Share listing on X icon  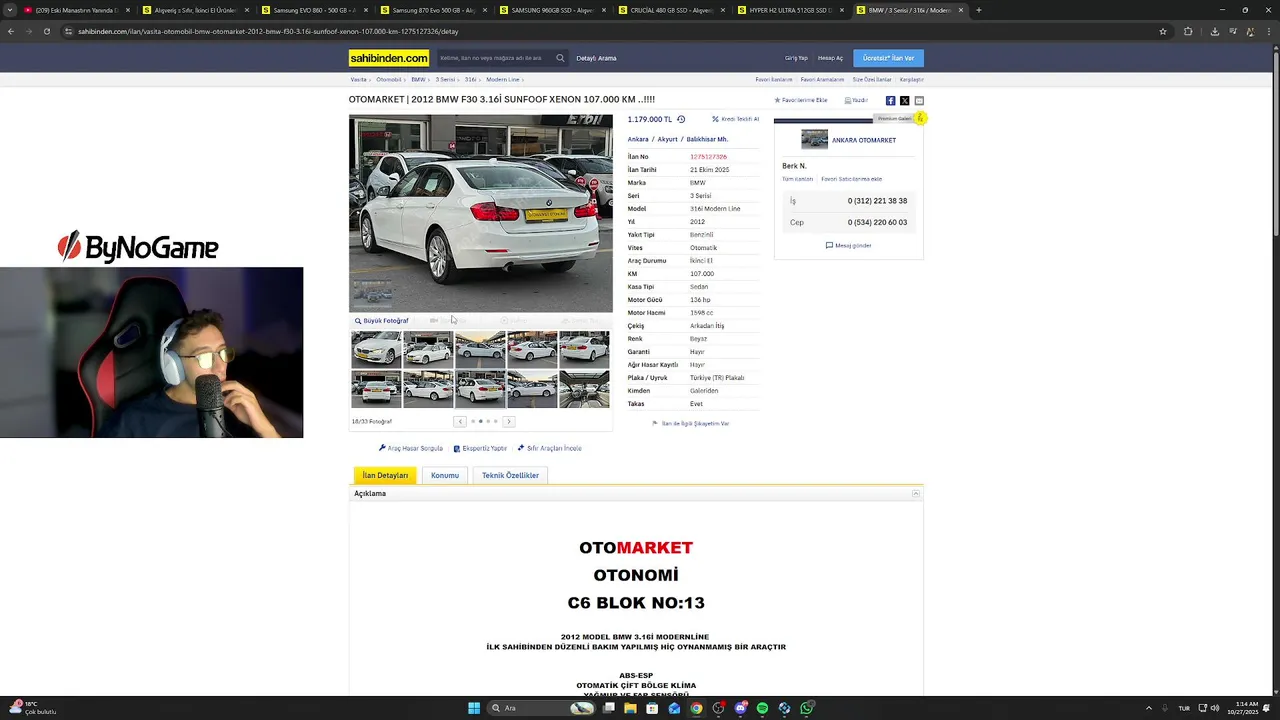pyautogui.click(x=904, y=101)
